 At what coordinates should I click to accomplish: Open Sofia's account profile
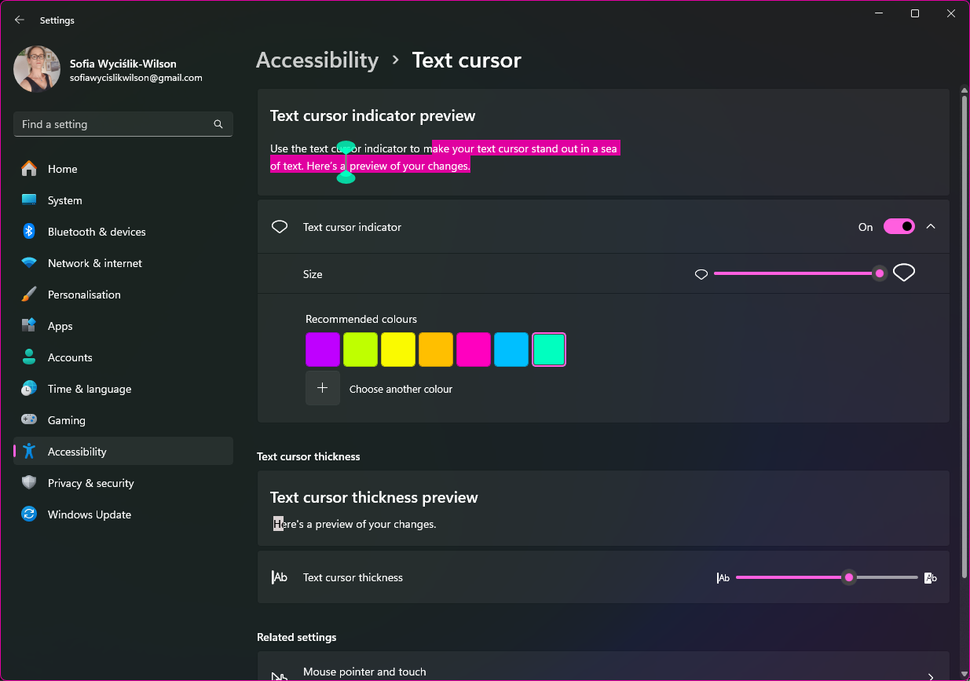[x=37, y=69]
